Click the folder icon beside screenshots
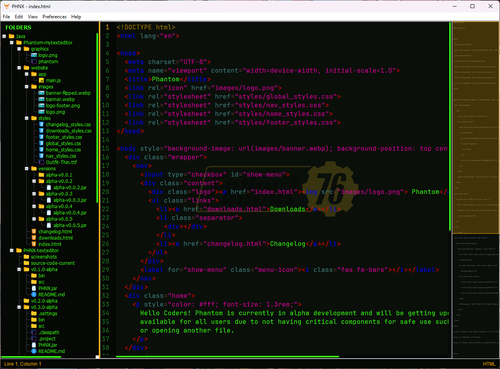This screenshot has height=369, width=500. coord(26,257)
